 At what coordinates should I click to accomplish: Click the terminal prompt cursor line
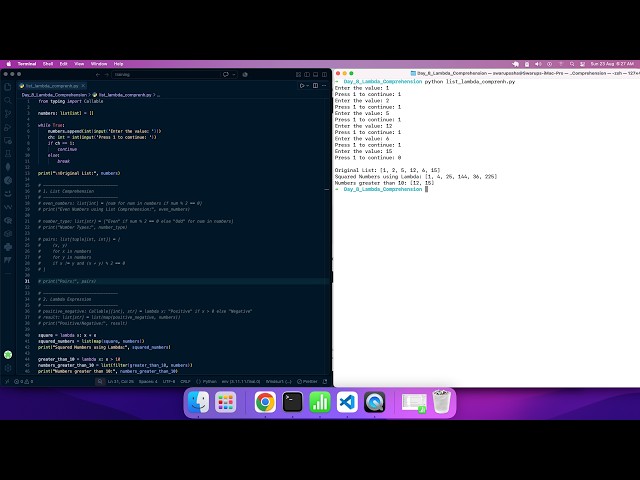tap(382, 189)
